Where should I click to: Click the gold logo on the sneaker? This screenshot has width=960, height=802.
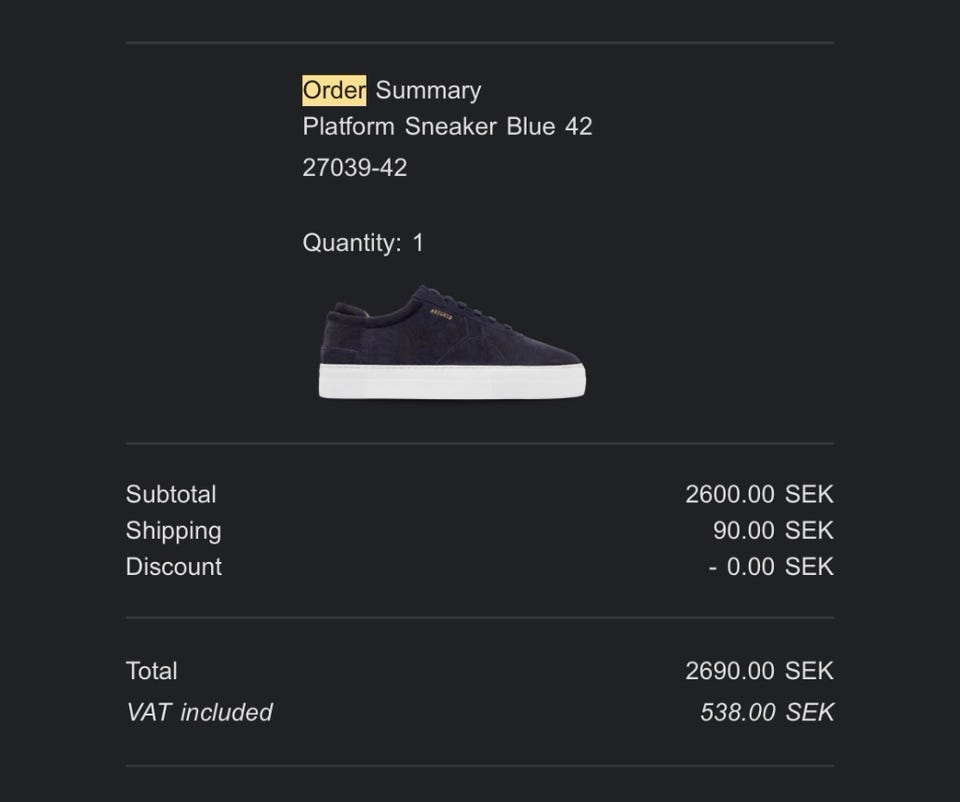point(441,313)
